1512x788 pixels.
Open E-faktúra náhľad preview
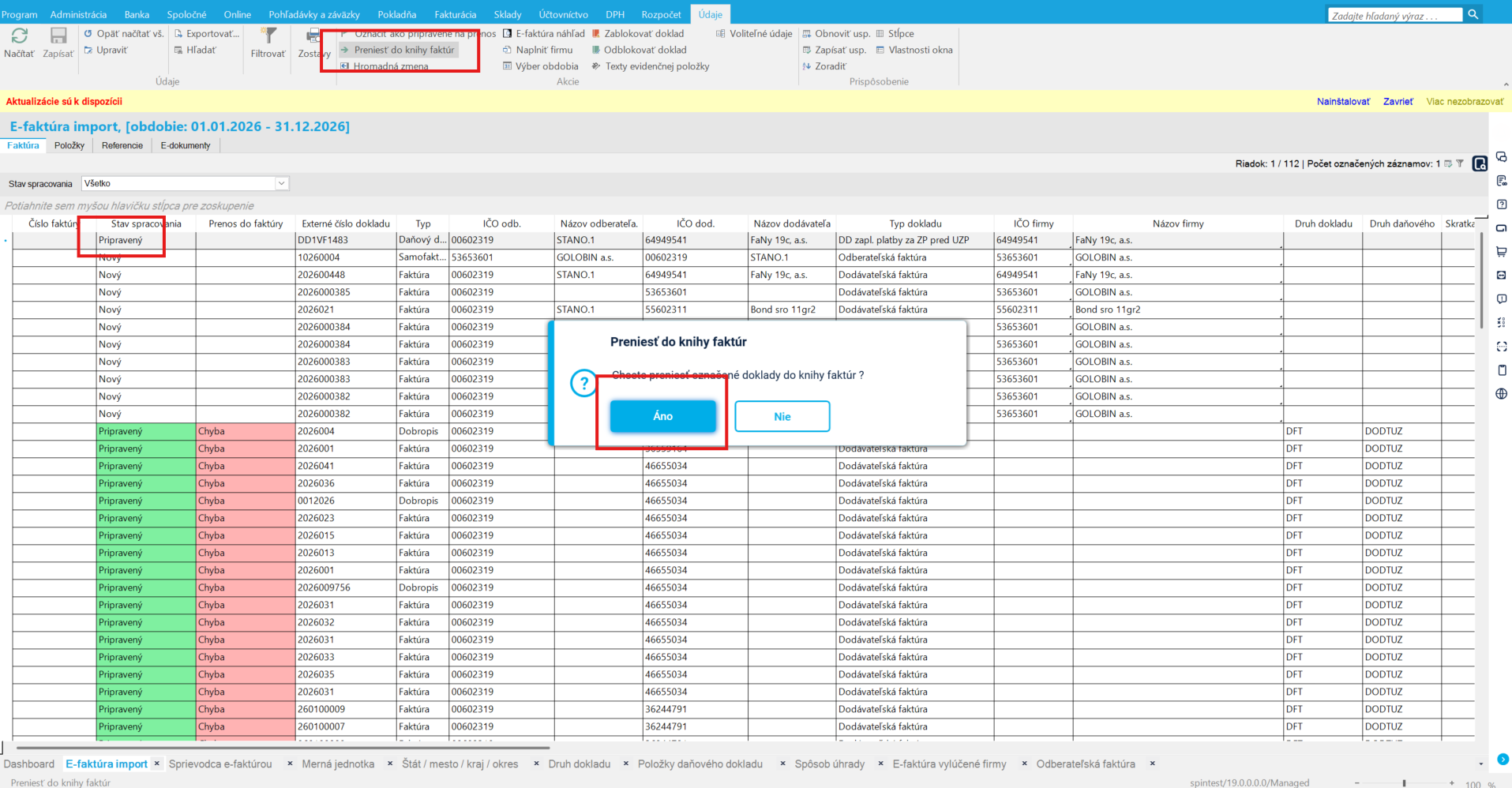[x=544, y=34]
